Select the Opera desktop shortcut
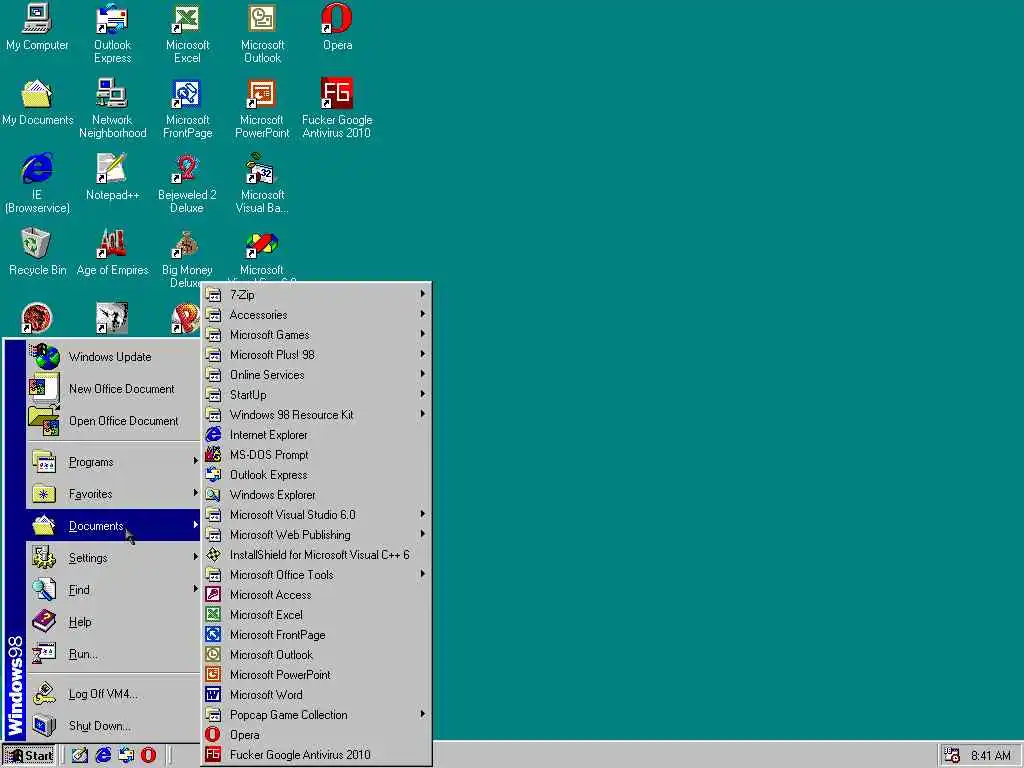The width and height of the screenshot is (1024, 768). pos(337,27)
